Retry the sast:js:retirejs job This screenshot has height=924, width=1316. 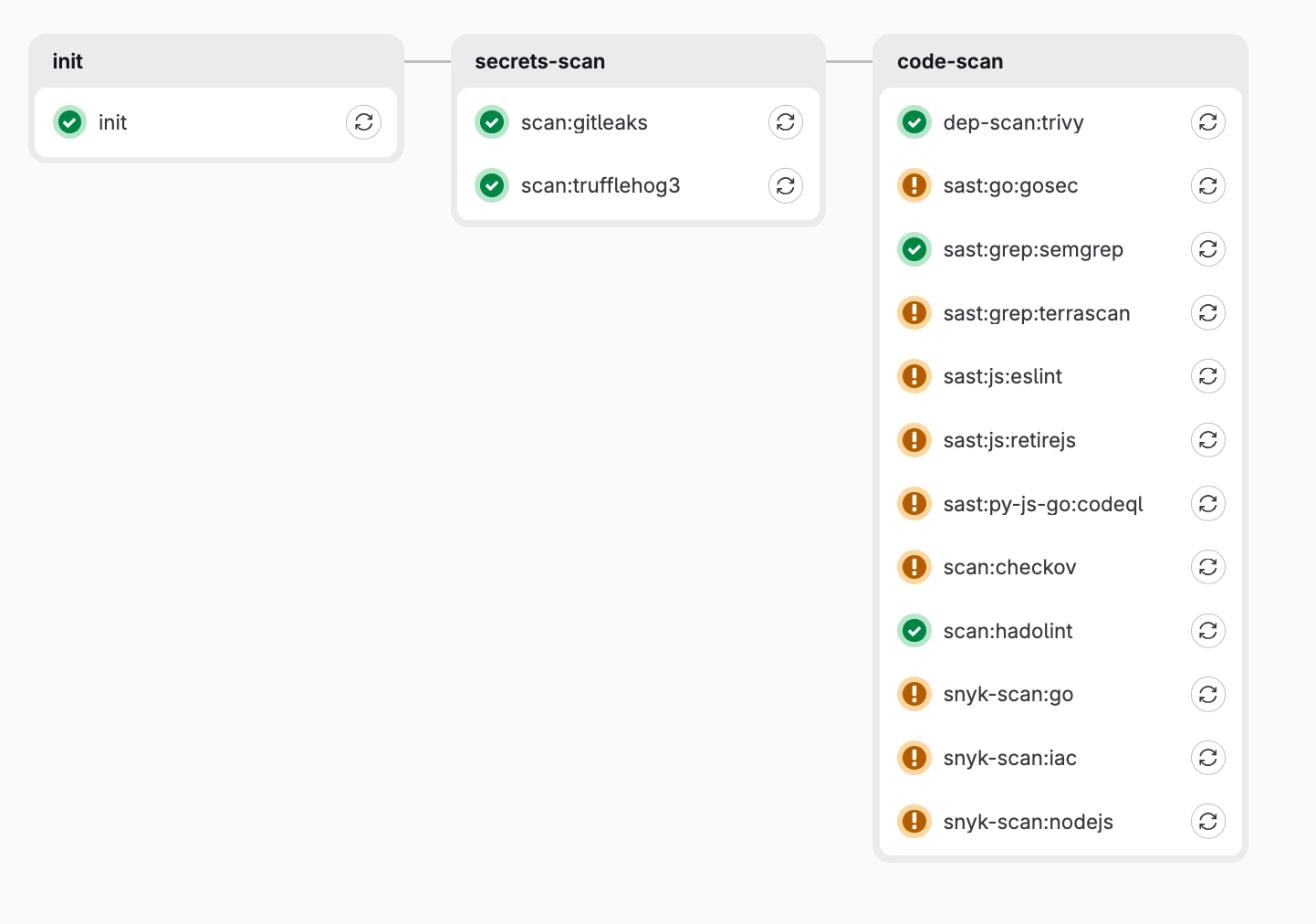tap(1208, 440)
